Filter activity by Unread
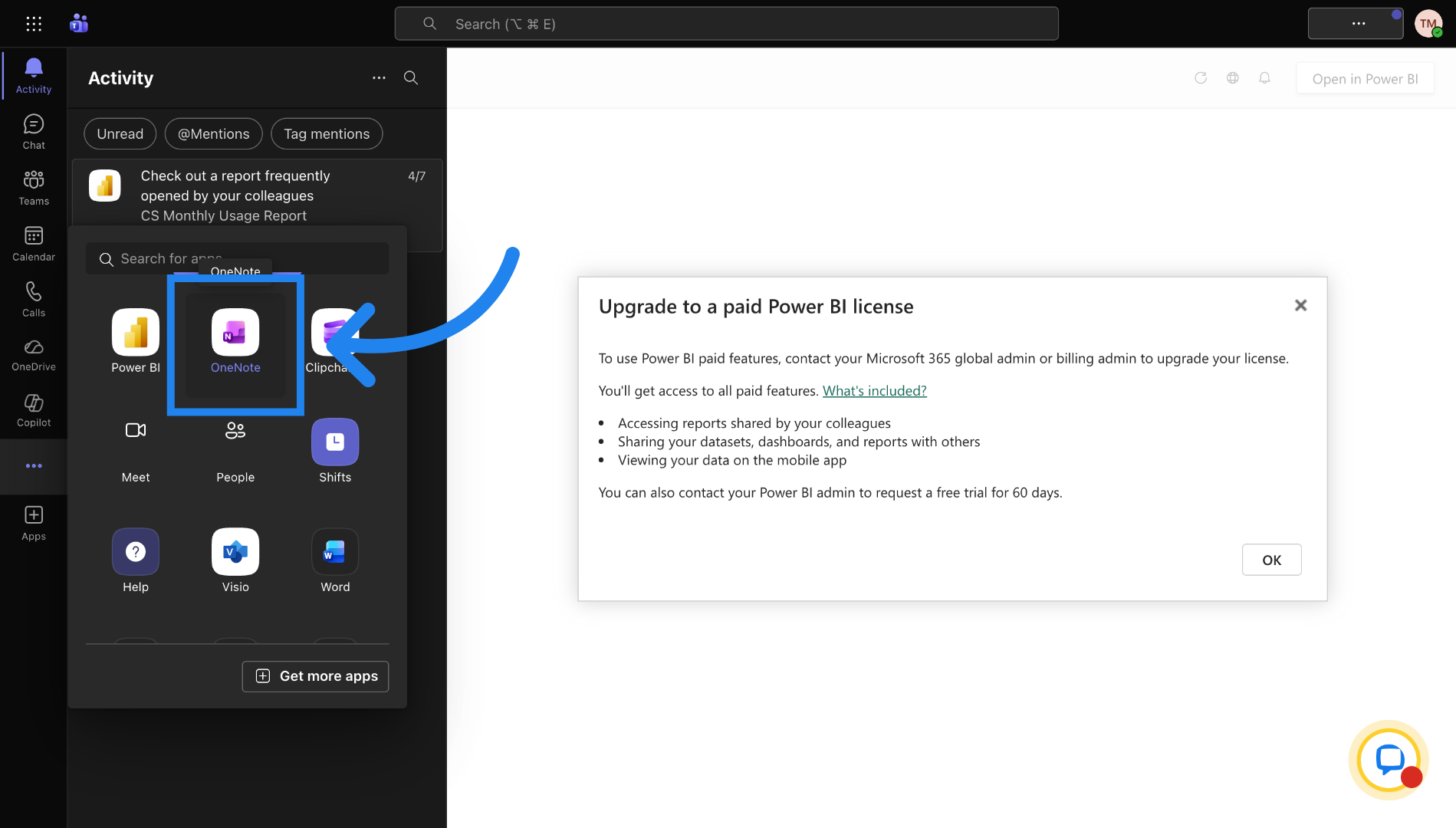The width and height of the screenshot is (1456, 828). pyautogui.click(x=120, y=134)
